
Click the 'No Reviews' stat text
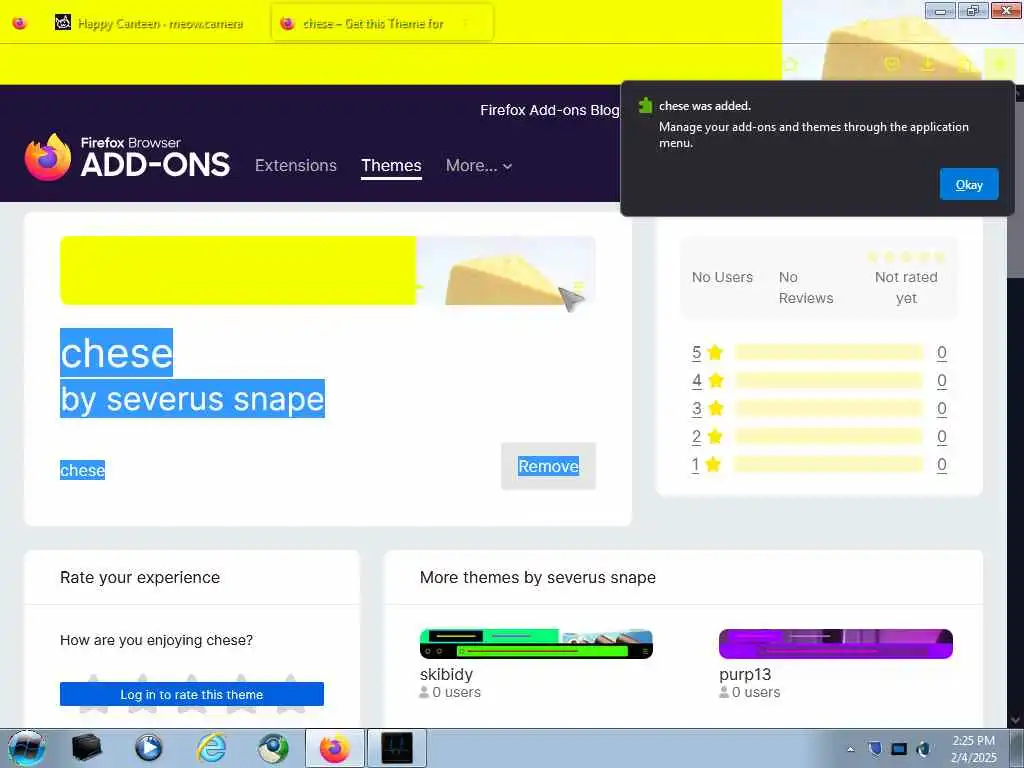tap(806, 287)
